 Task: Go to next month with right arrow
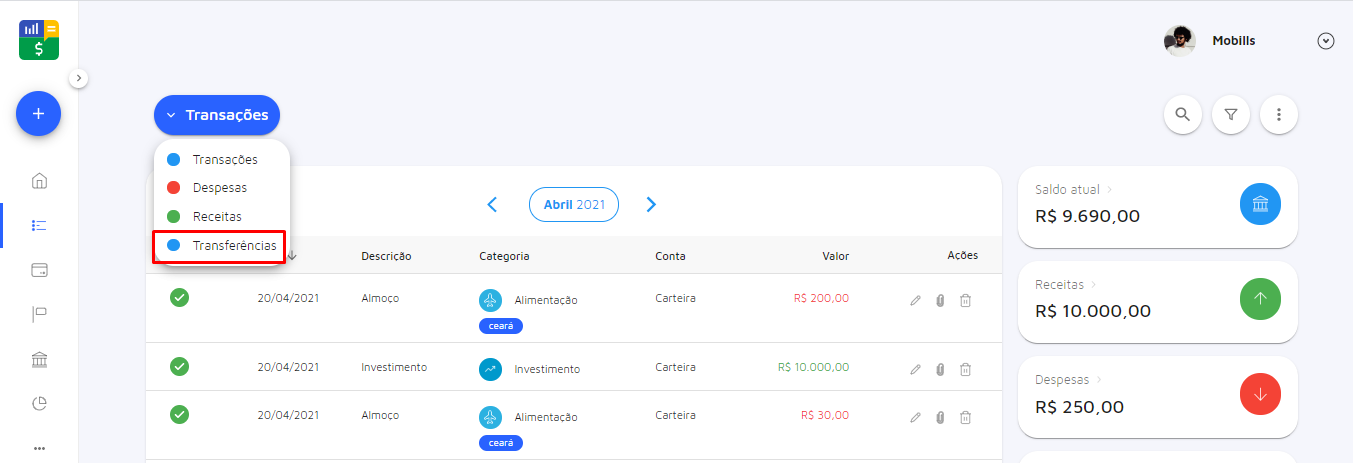coord(651,204)
